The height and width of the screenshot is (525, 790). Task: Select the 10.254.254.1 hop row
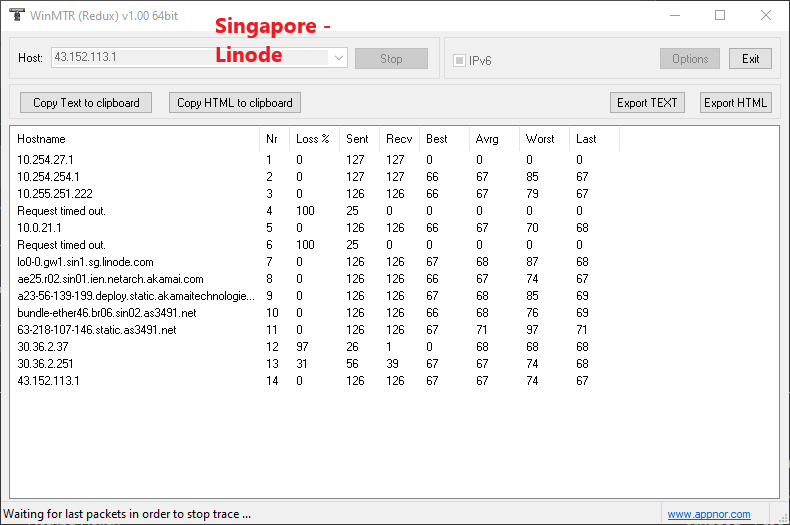[x=315, y=177]
